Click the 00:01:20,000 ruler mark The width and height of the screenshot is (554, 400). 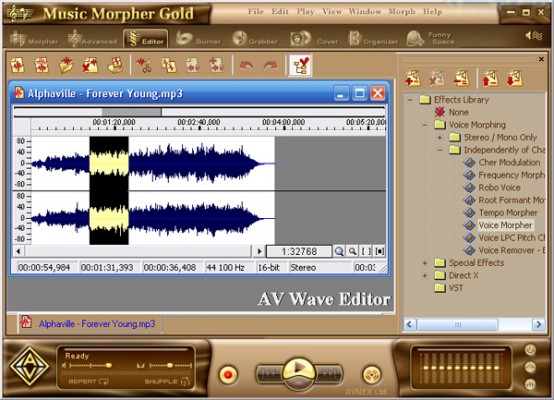pyautogui.click(x=114, y=122)
